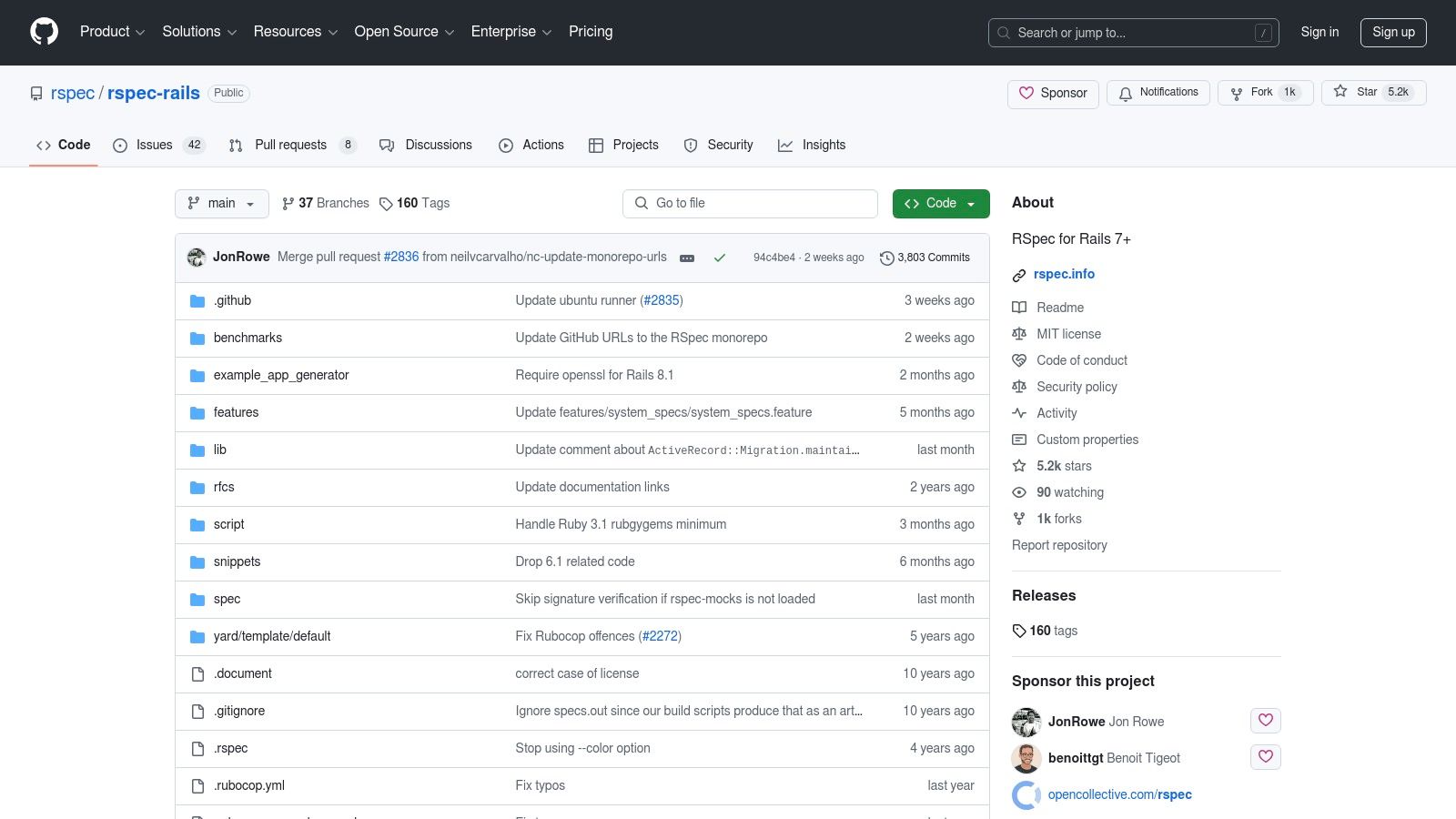Open the 160 tags link under Releases
Image resolution: width=1456 pixels, height=819 pixels.
(x=1045, y=631)
